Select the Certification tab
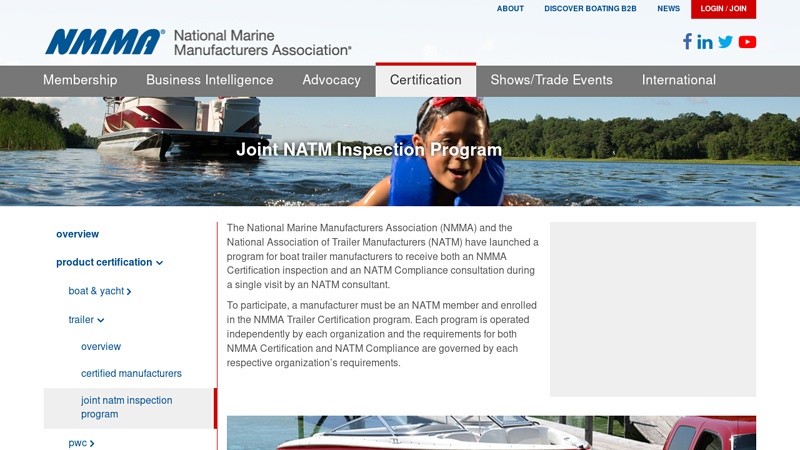This screenshot has height=450, width=800. [x=426, y=80]
